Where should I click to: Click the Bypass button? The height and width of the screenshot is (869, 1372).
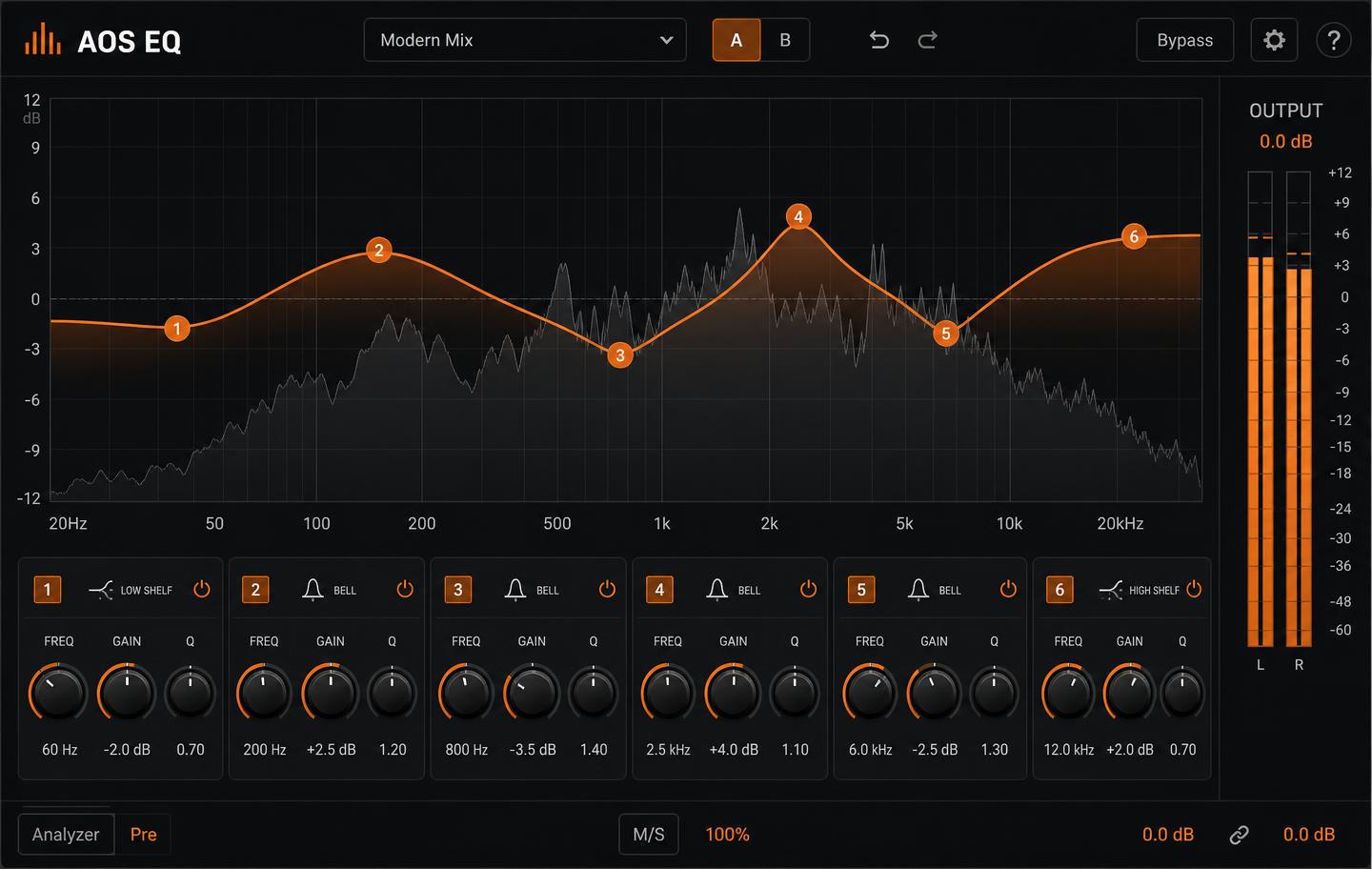click(1185, 40)
